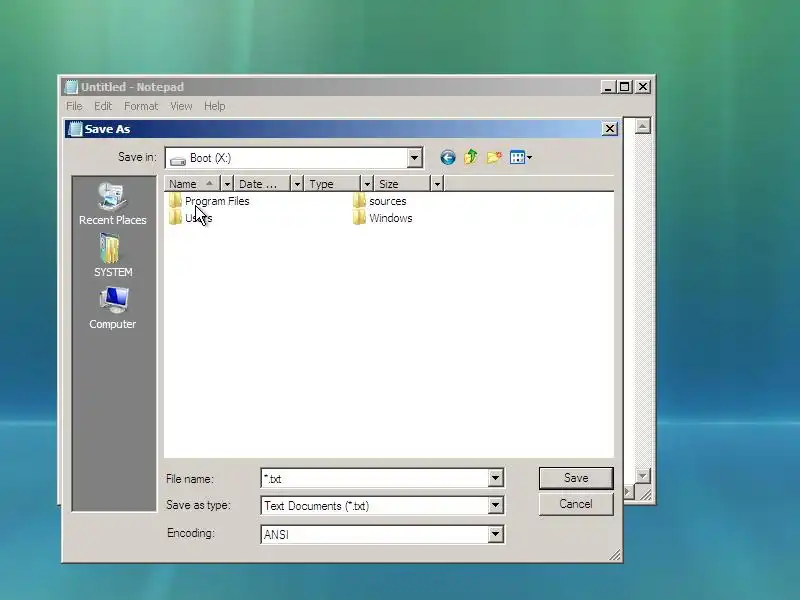The image size is (800, 600).
Task: Click the Notepad title bar icon
Action: point(71,87)
